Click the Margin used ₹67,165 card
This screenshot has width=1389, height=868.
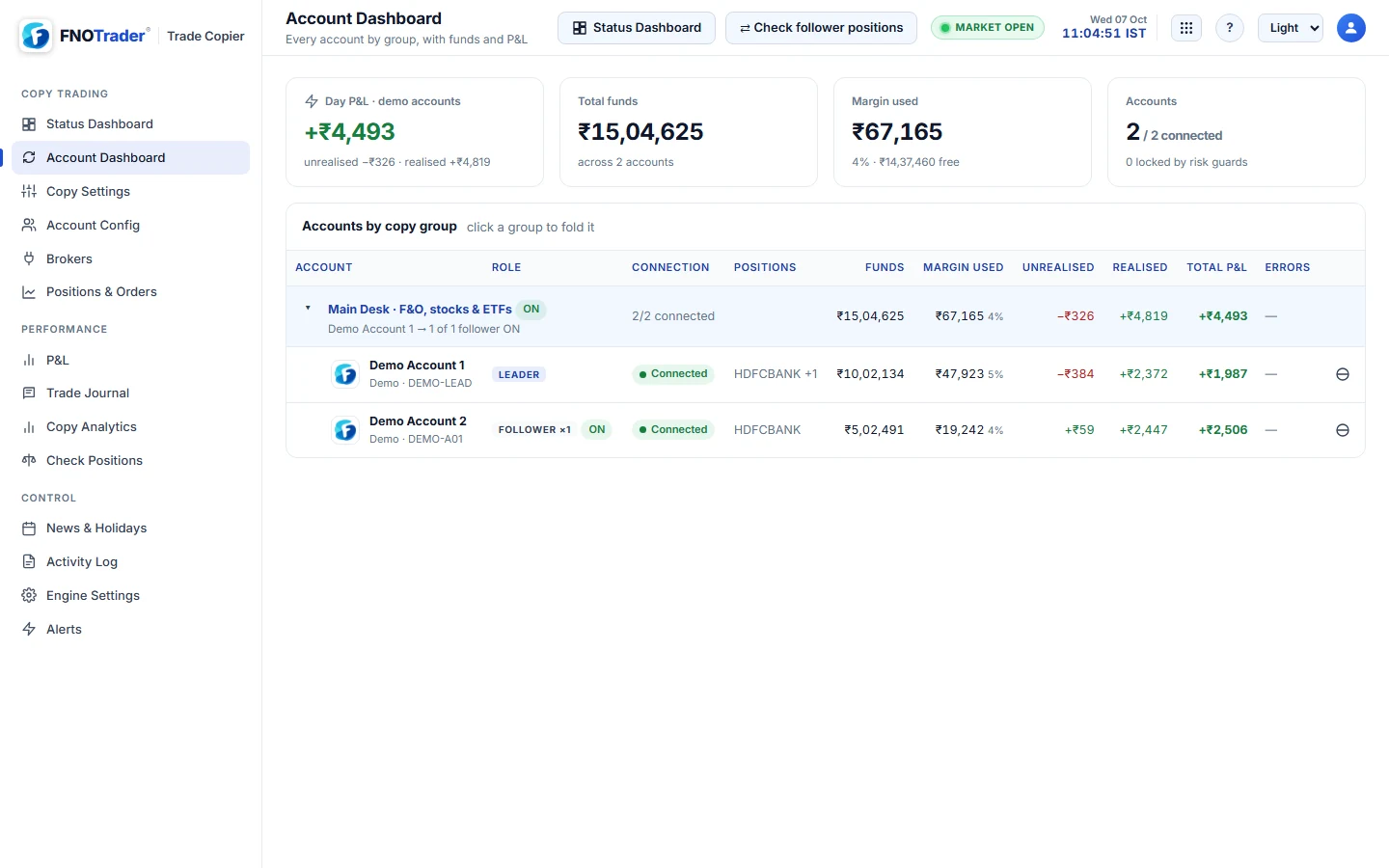click(x=963, y=132)
